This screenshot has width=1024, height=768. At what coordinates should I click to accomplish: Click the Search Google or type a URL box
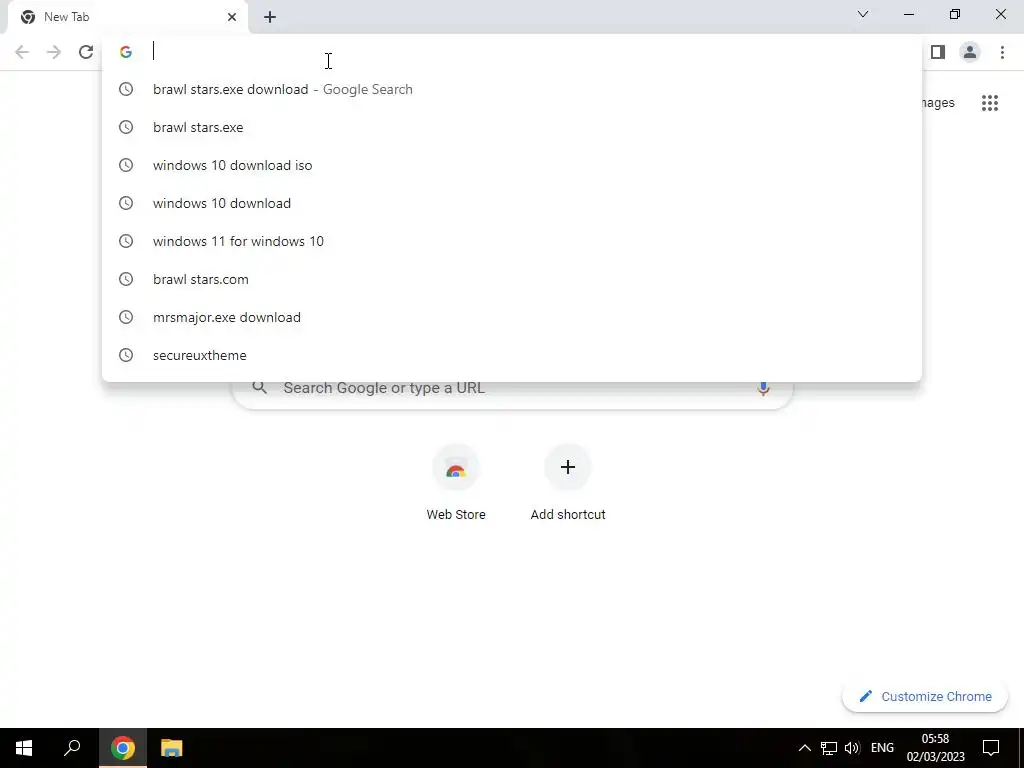click(x=512, y=394)
